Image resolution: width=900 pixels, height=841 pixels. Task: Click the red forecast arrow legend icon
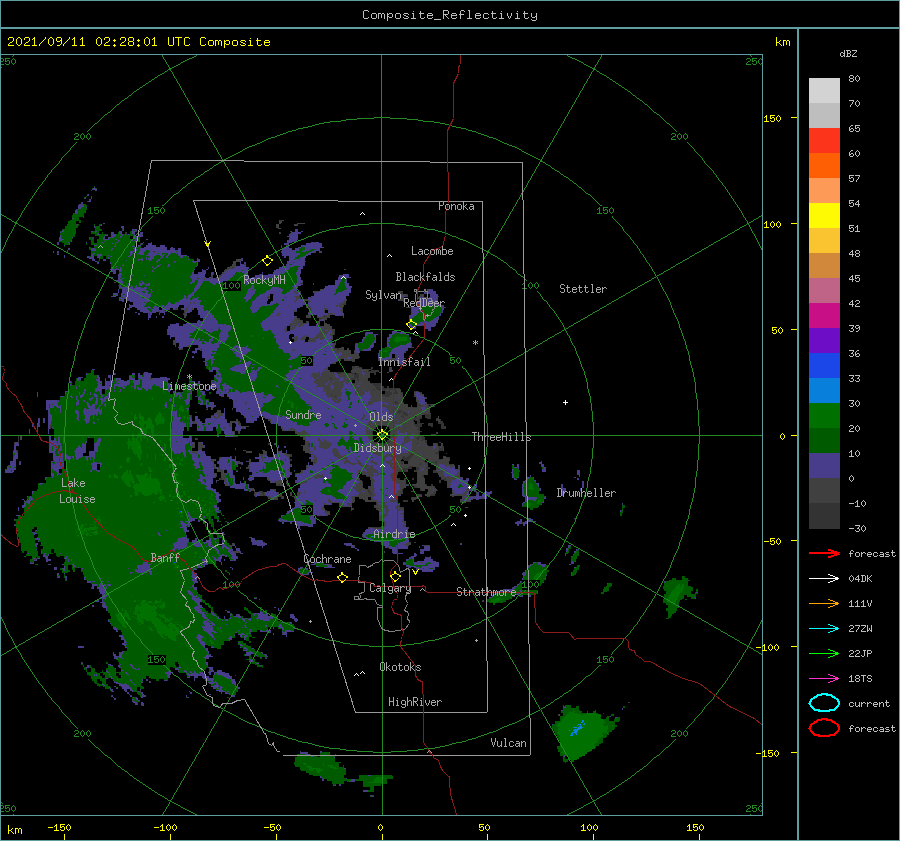click(x=824, y=553)
